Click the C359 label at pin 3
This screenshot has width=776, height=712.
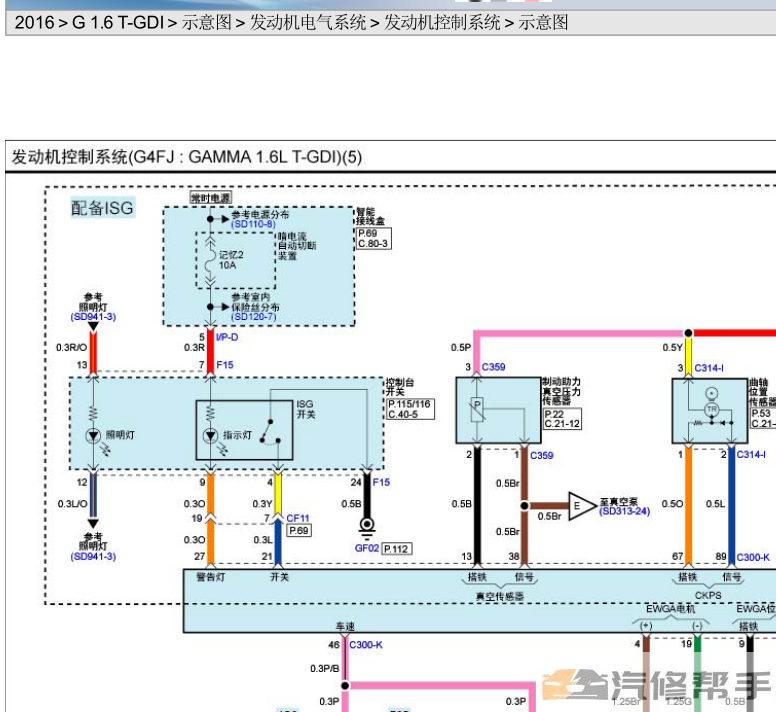pos(493,367)
